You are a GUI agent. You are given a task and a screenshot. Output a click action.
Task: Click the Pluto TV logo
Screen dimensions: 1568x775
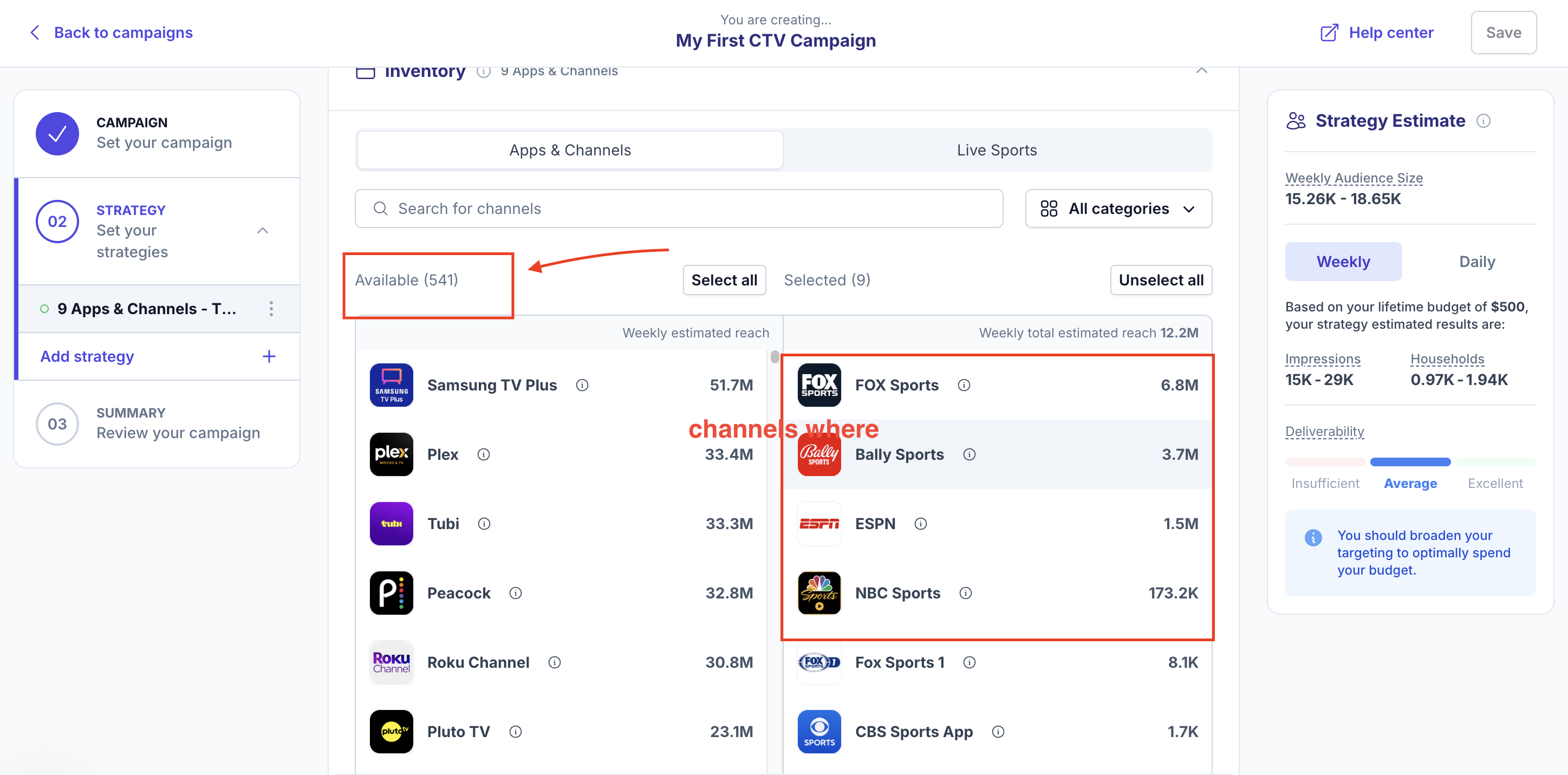coord(392,732)
